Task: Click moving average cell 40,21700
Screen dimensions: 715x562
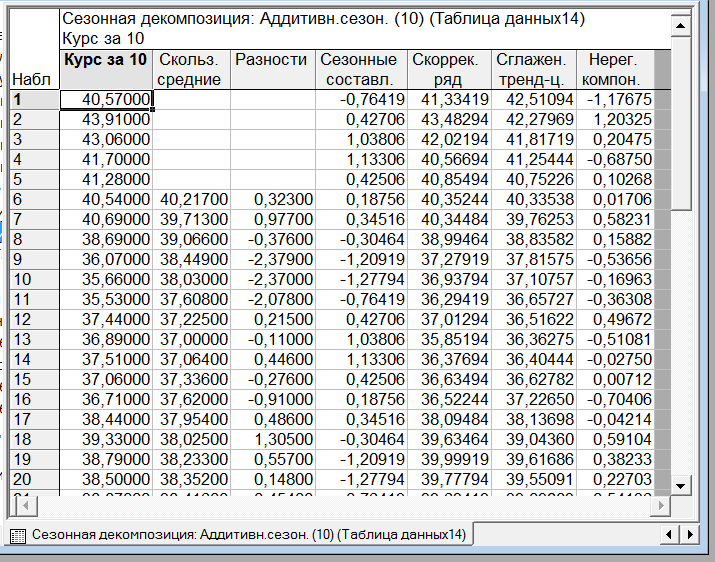Action: [192, 199]
